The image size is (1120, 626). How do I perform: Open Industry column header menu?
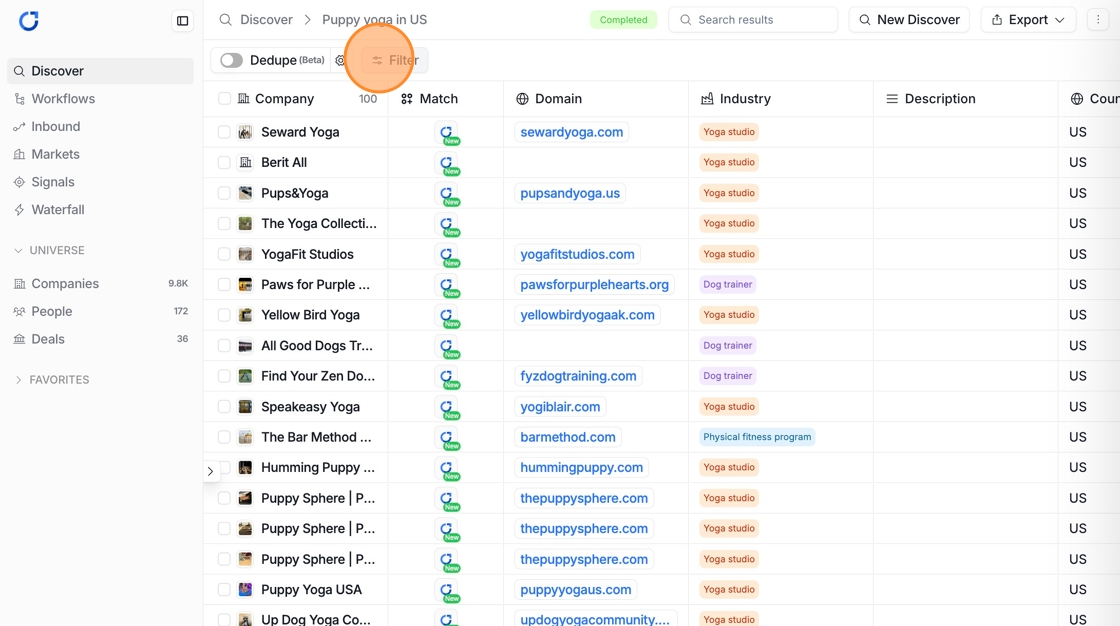[781, 99]
